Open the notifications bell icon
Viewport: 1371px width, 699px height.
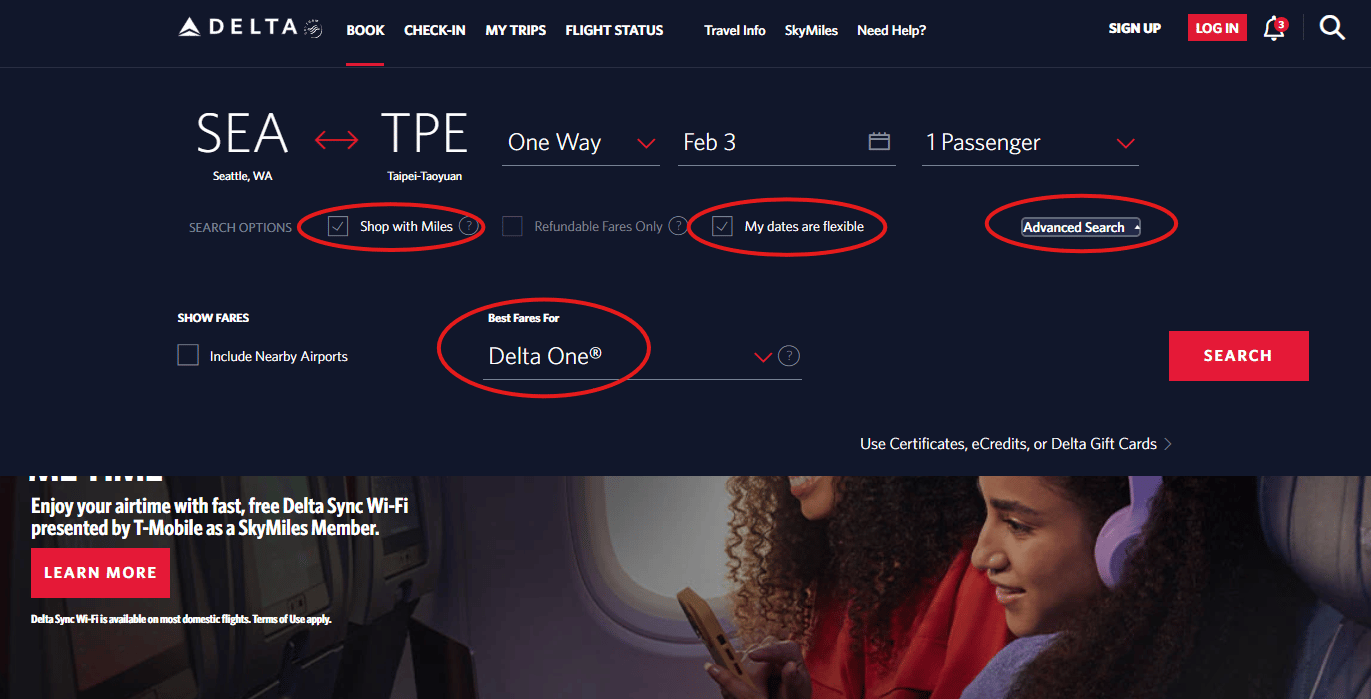[1274, 28]
